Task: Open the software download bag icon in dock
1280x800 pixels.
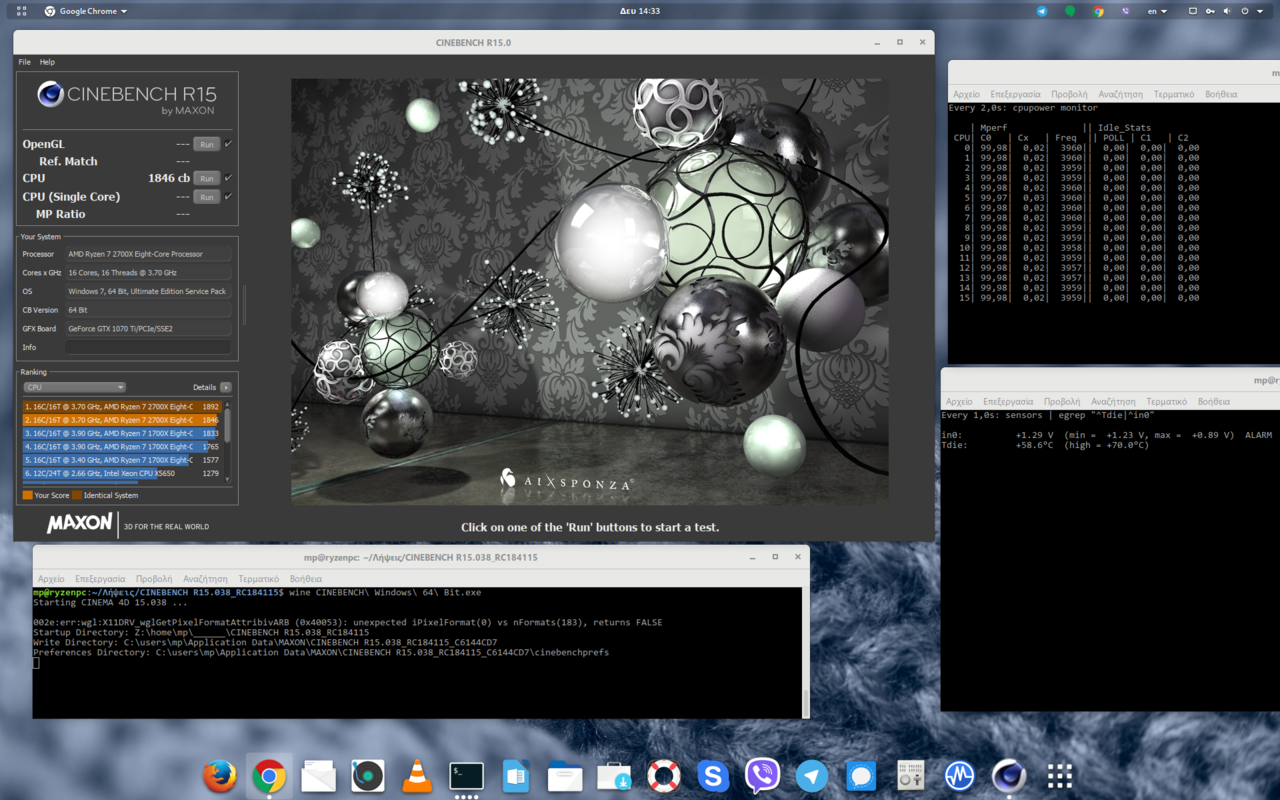Action: pyautogui.click(x=614, y=776)
